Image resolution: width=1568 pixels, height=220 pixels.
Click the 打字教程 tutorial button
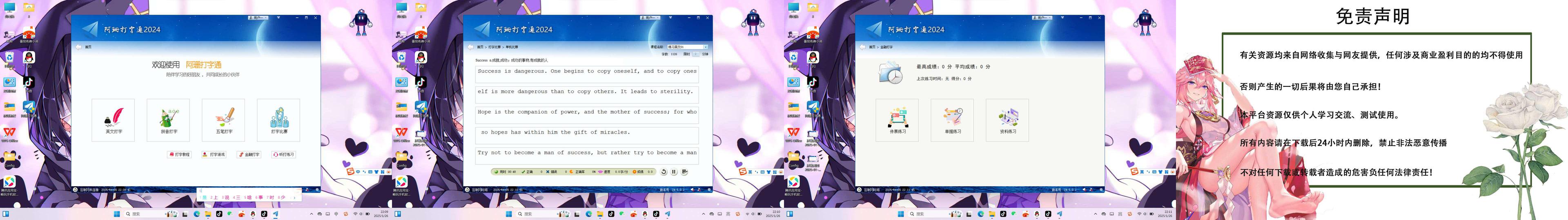[x=180, y=154]
